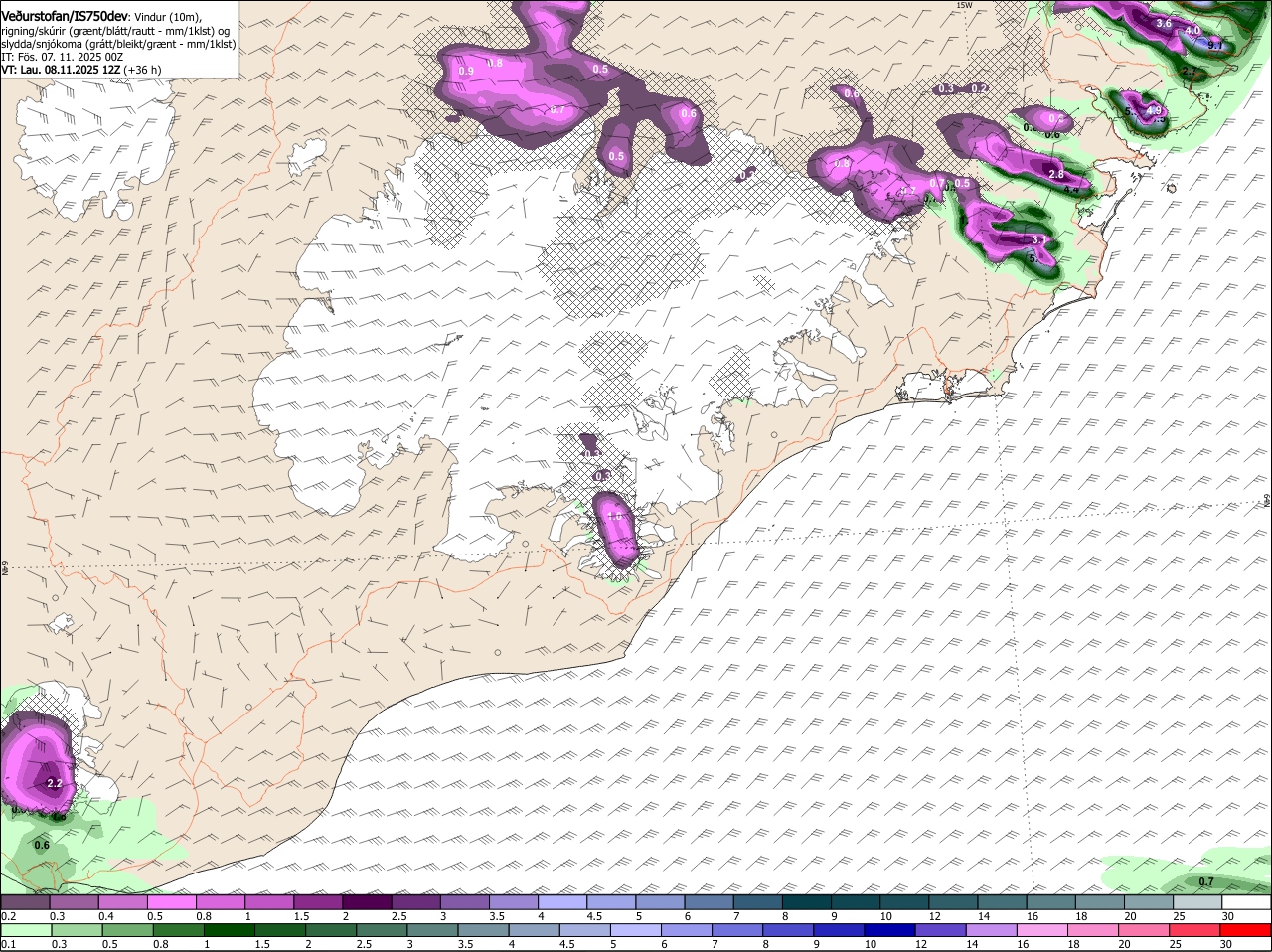Select the light lavender snow swatch between 4 and 4.5

click(x=564, y=902)
